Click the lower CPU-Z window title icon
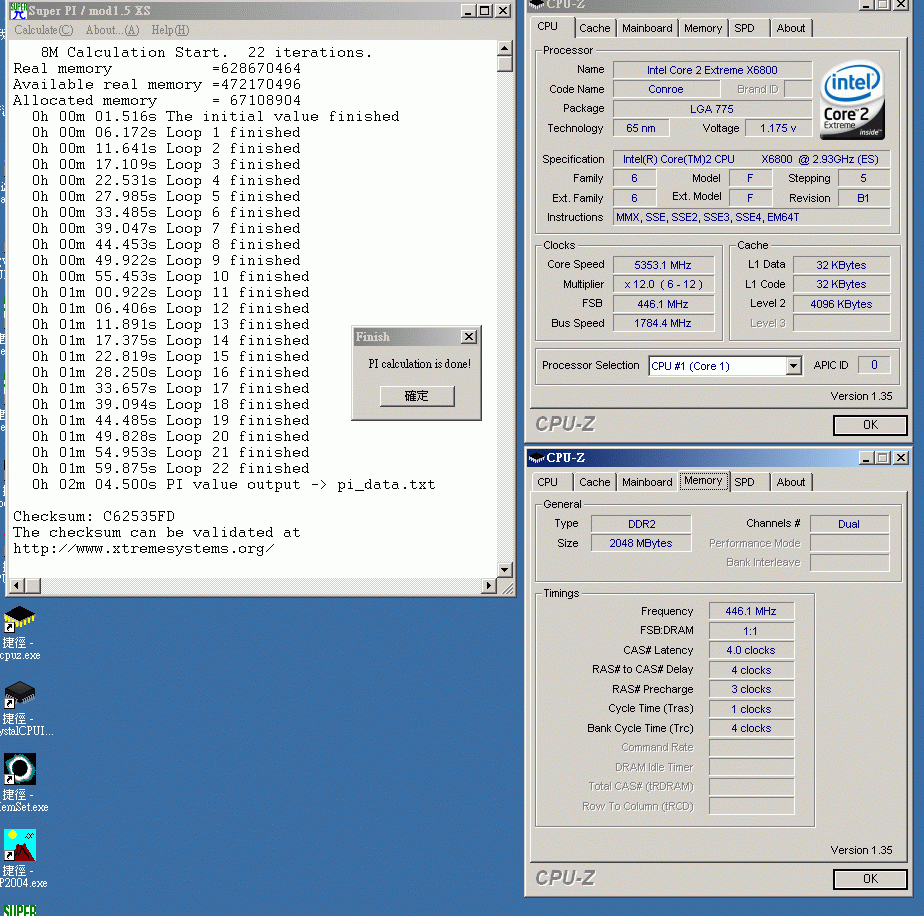Viewport: 924px width, 916px height. click(x=536, y=457)
